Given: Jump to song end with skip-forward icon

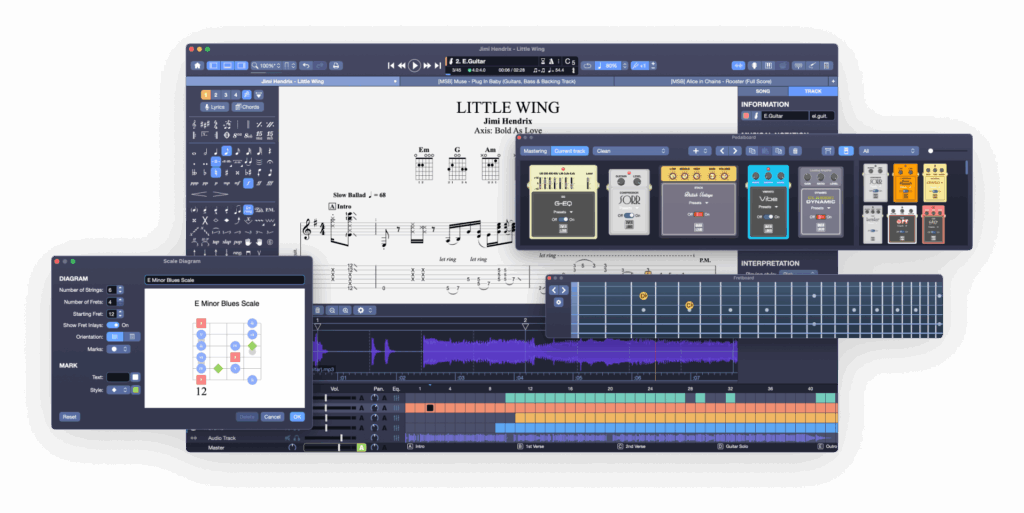Looking at the screenshot, I should tap(438, 66).
